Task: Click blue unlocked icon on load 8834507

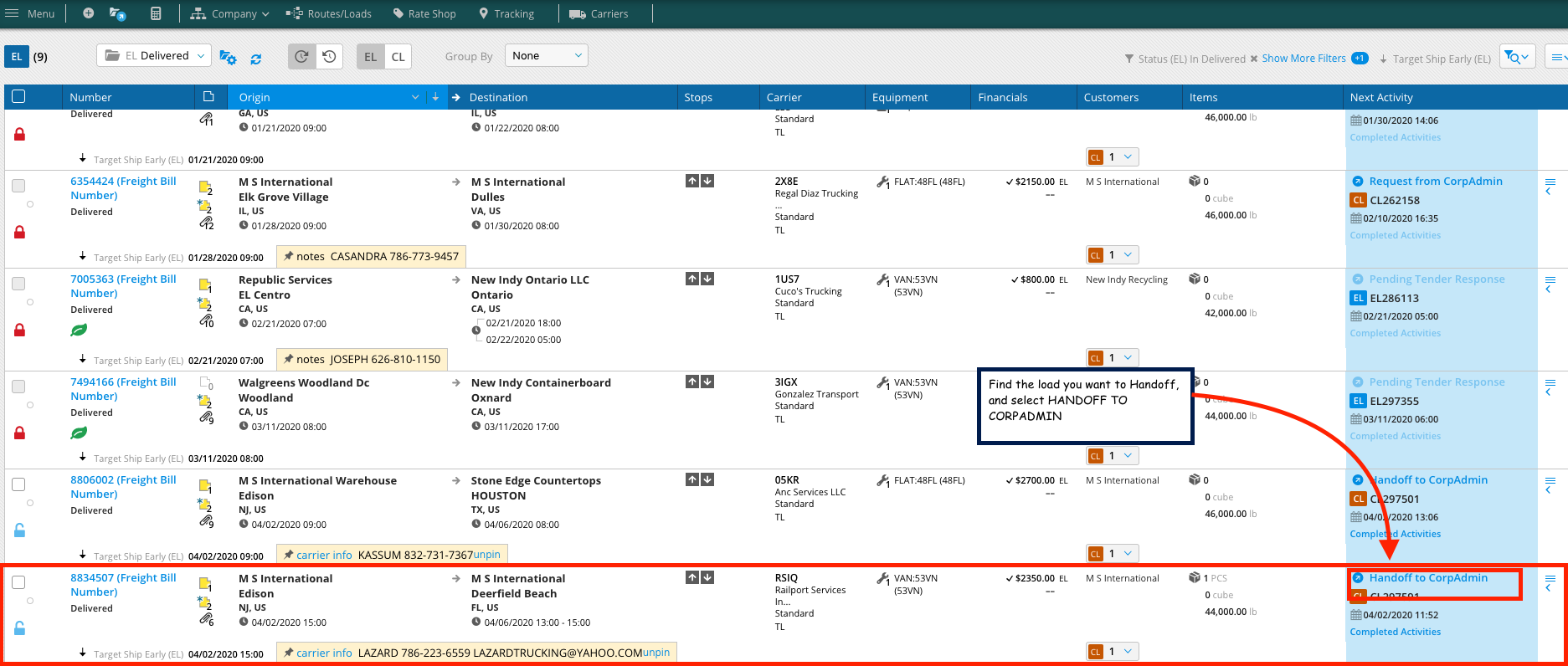Action: click(x=19, y=628)
